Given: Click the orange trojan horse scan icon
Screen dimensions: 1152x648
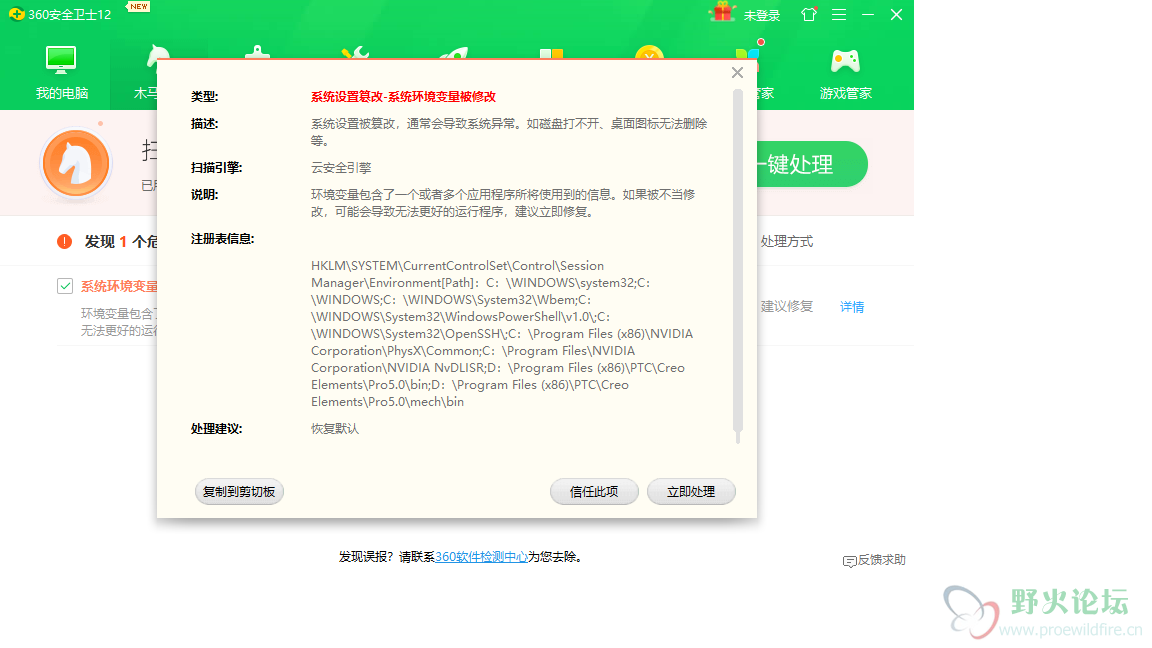Looking at the screenshot, I should point(76,163).
